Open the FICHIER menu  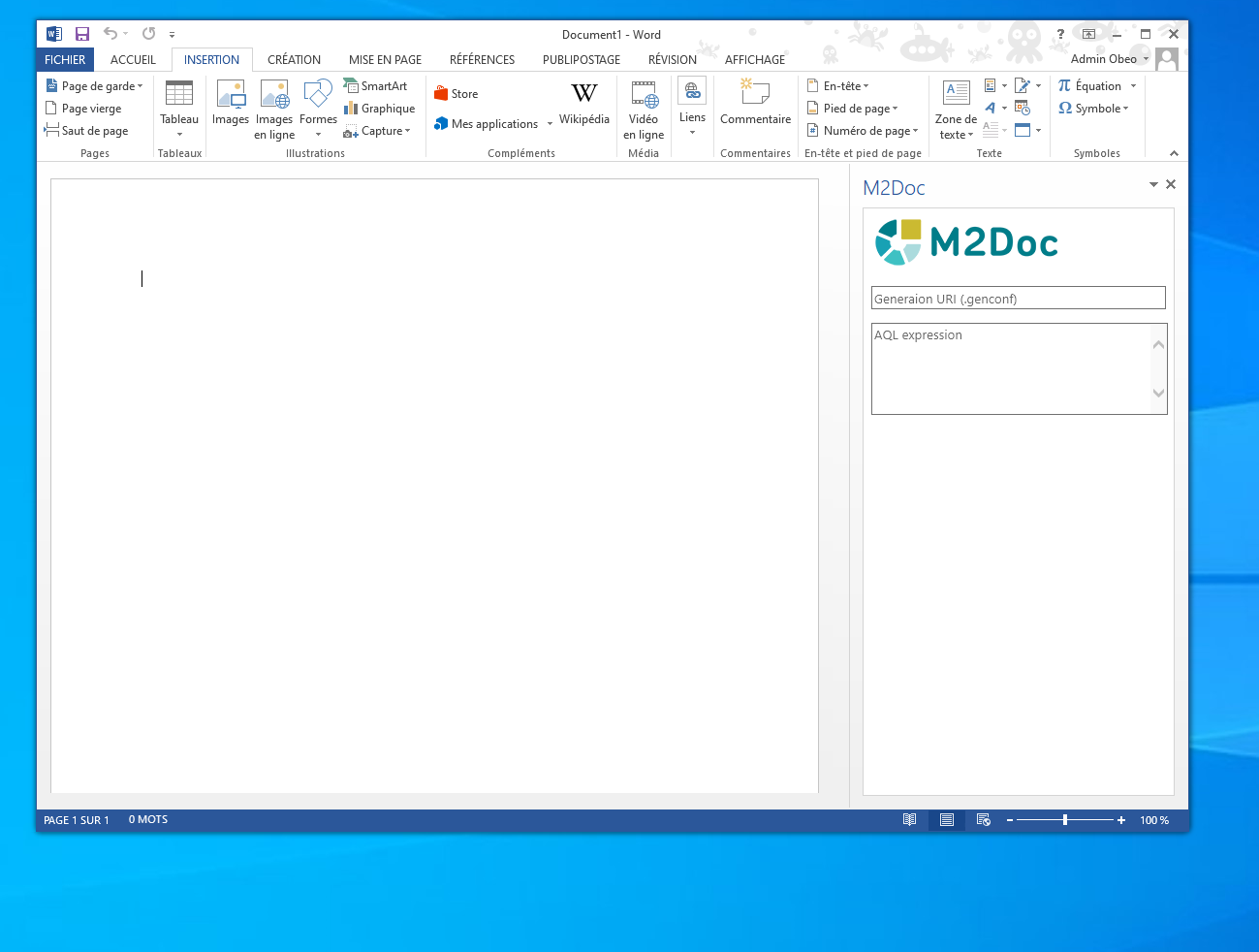pos(65,59)
